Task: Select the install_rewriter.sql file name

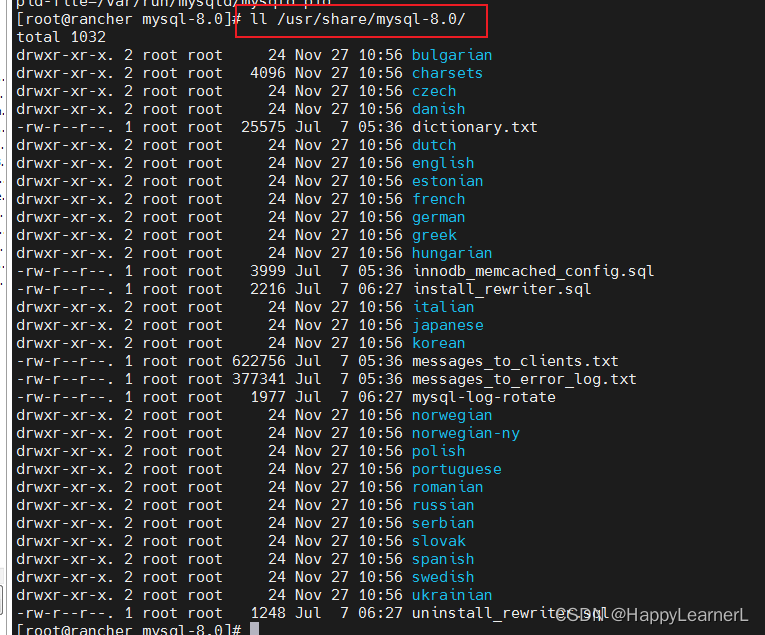Action: pos(502,289)
